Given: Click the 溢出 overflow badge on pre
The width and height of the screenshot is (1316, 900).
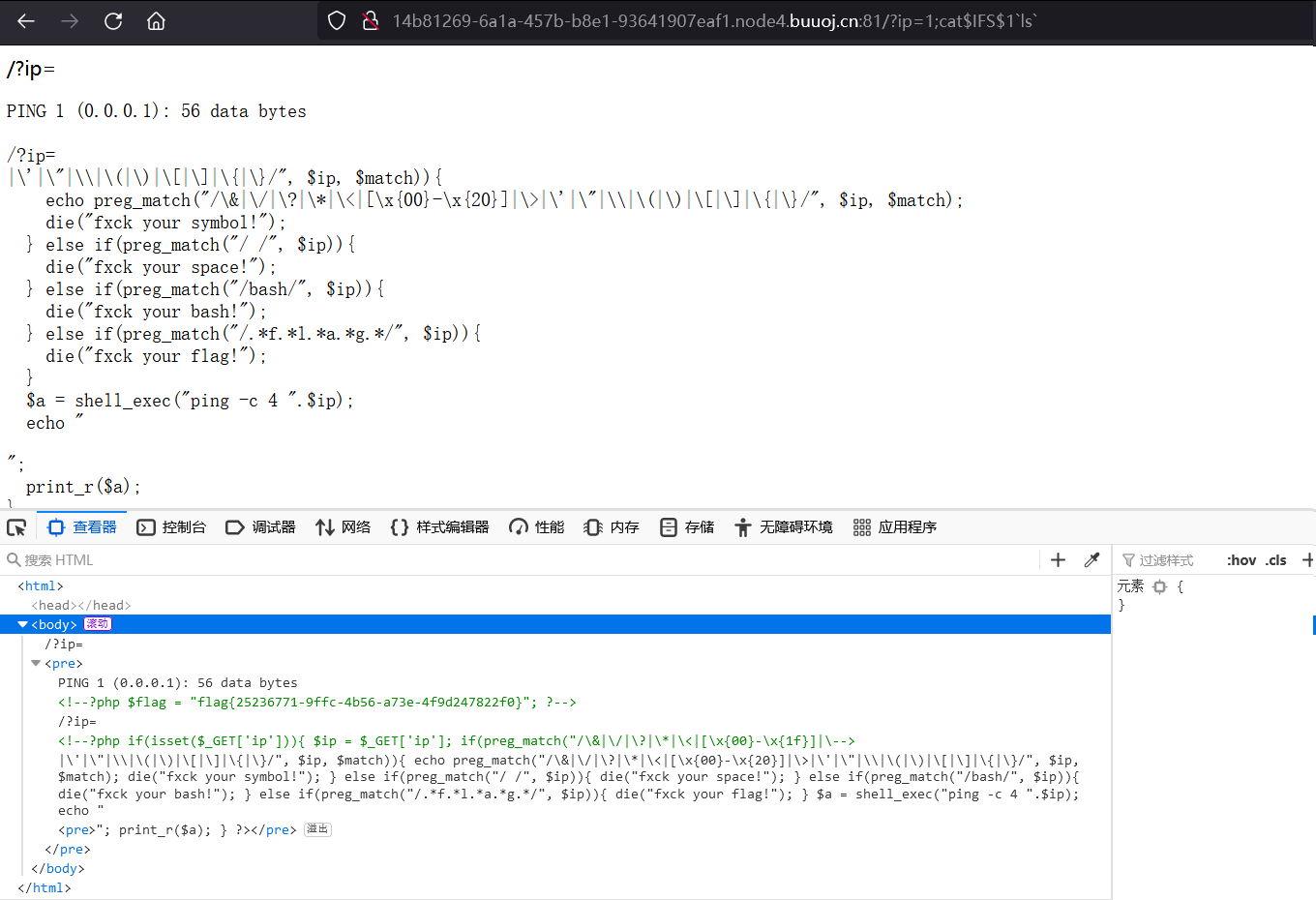Looking at the screenshot, I should 317,829.
